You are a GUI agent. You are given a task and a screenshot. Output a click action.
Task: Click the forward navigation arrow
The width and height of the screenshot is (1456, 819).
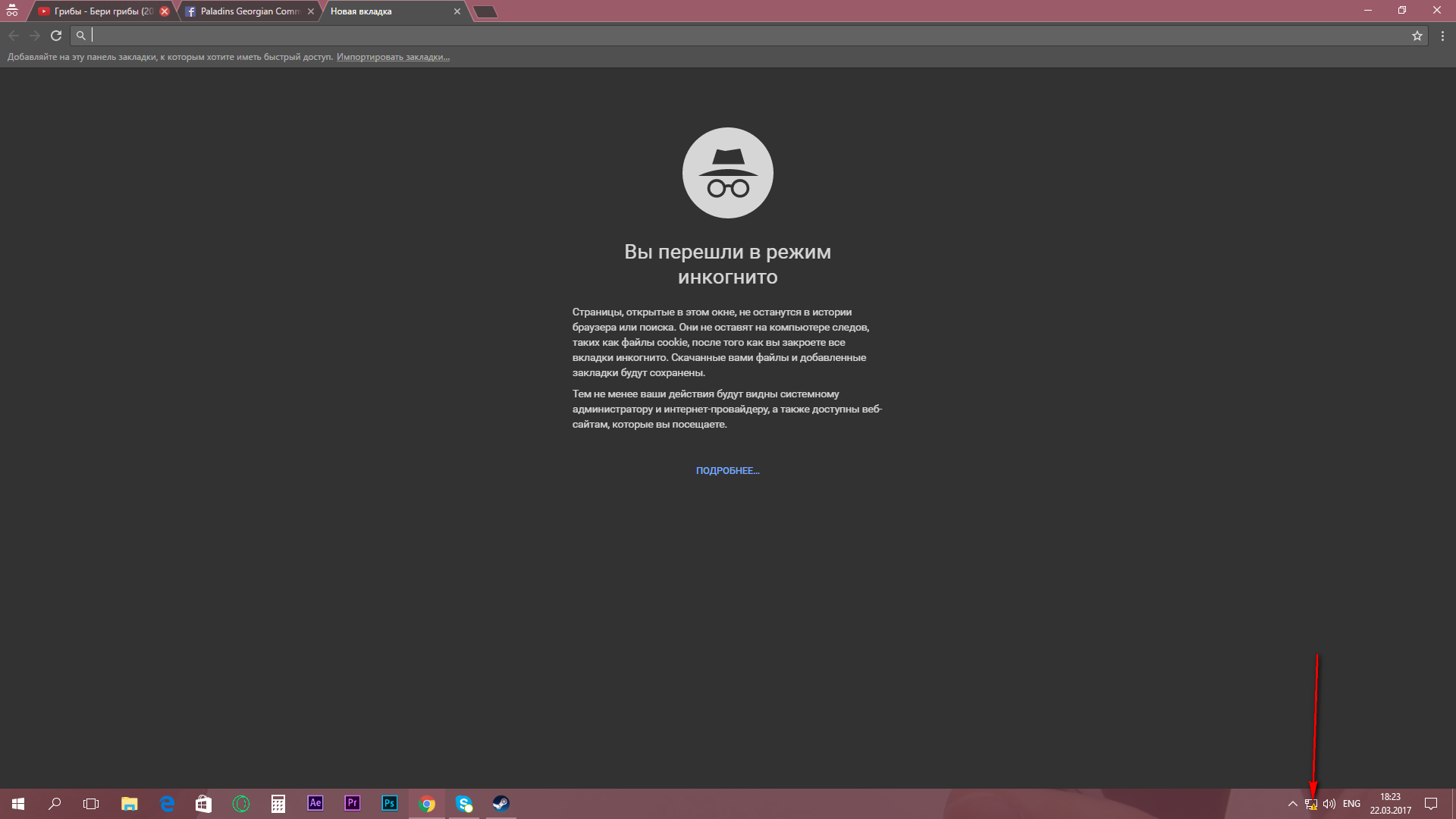[x=35, y=36]
